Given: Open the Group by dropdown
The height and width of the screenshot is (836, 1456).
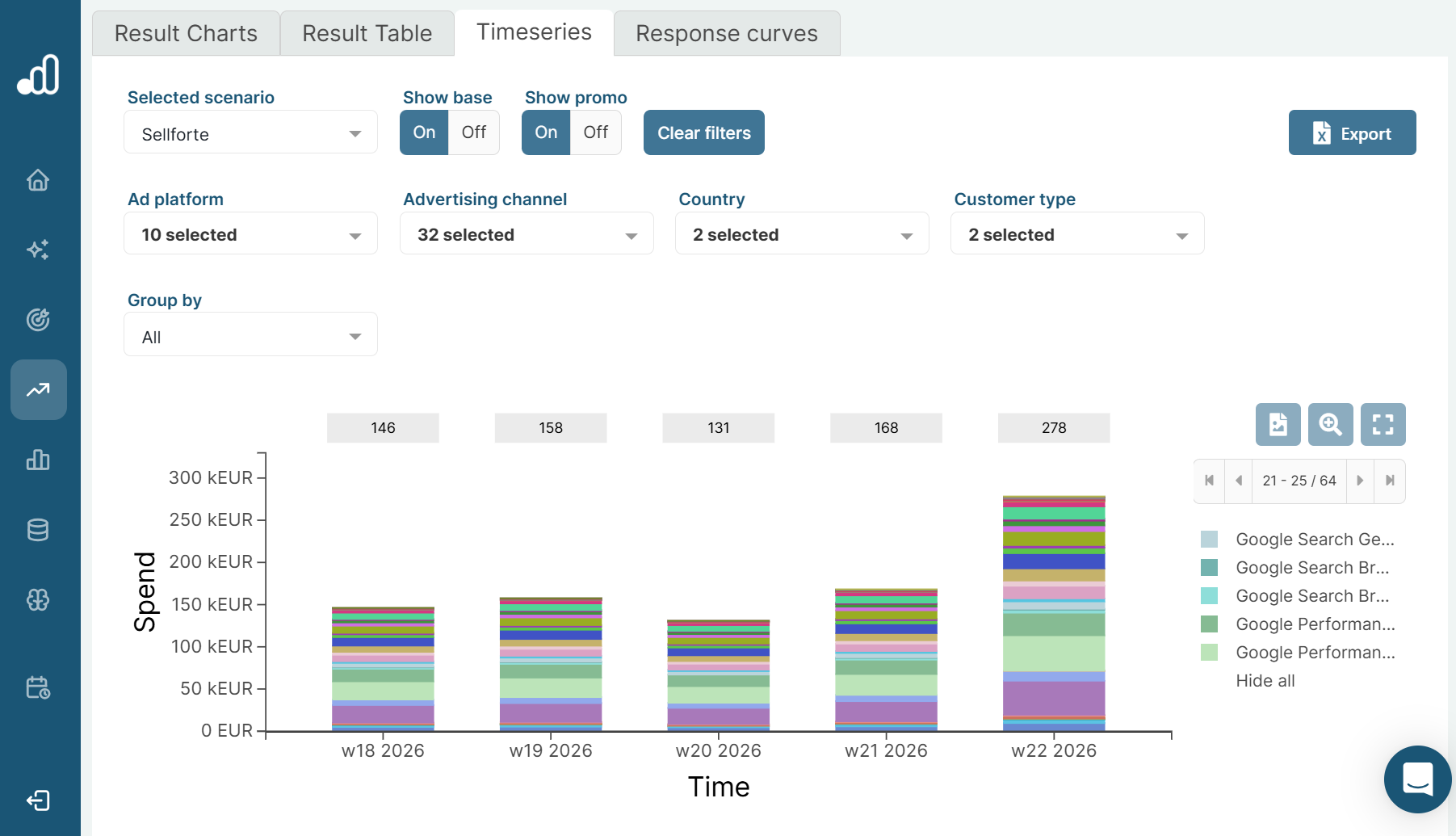Looking at the screenshot, I should click(250, 337).
